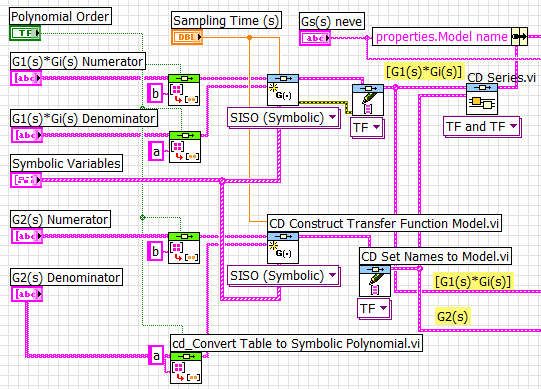541x389 pixels.
Task: Select the properties.Model name unbundle node
Action: pos(450,37)
